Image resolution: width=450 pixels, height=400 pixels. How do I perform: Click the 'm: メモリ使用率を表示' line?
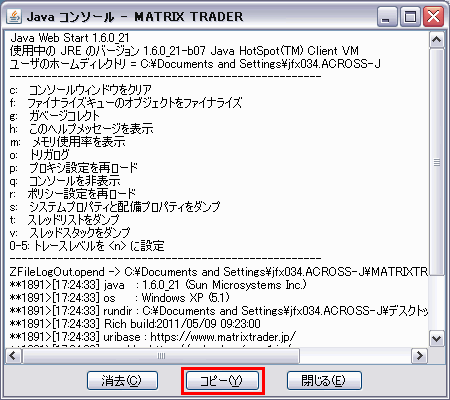point(67,142)
